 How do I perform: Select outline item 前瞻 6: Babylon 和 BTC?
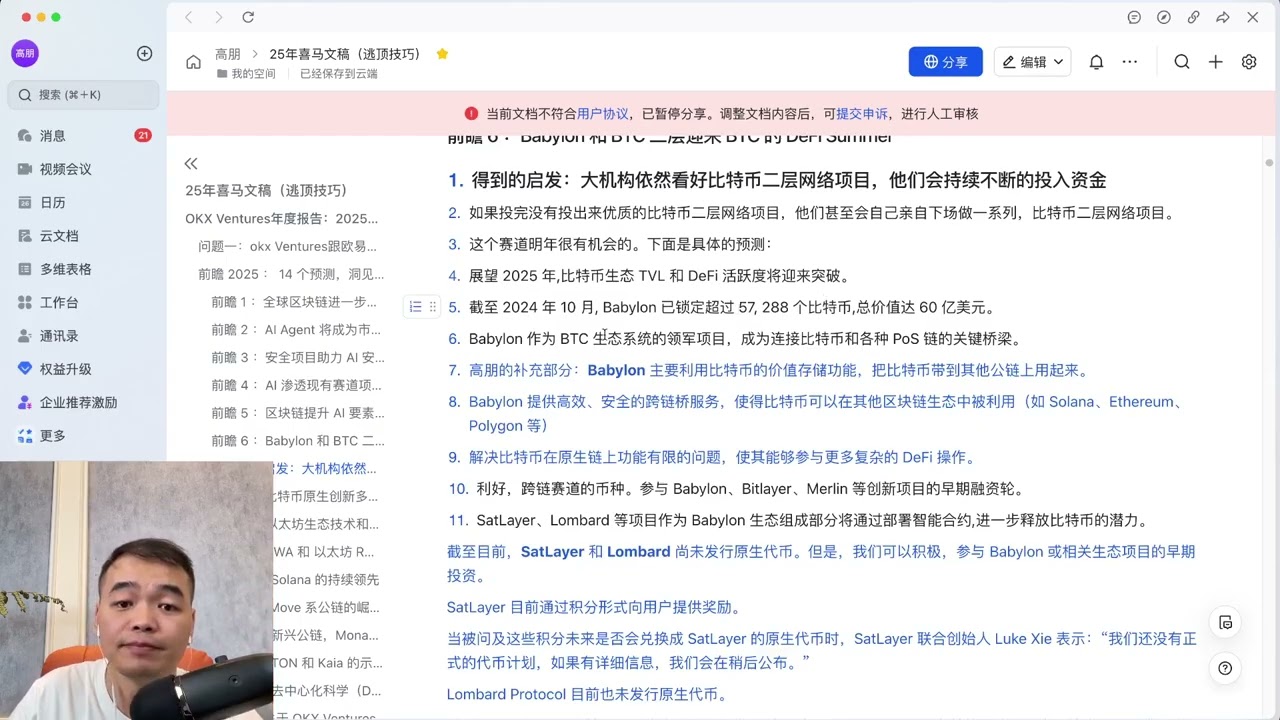pos(298,441)
